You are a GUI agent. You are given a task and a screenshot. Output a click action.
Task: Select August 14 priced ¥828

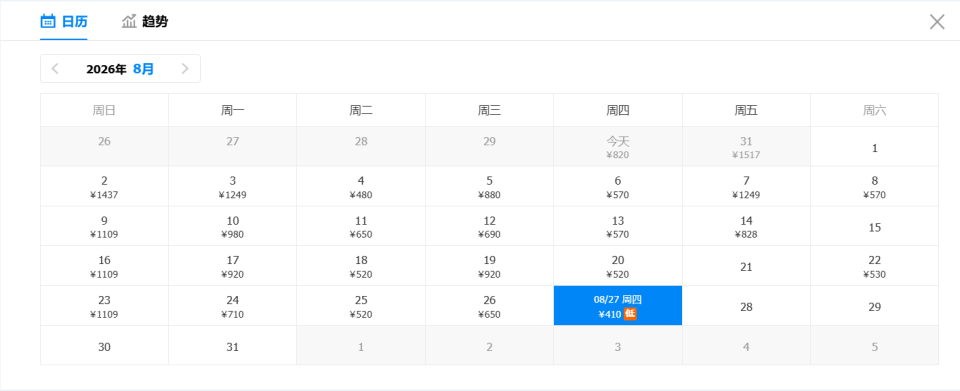[x=746, y=226]
